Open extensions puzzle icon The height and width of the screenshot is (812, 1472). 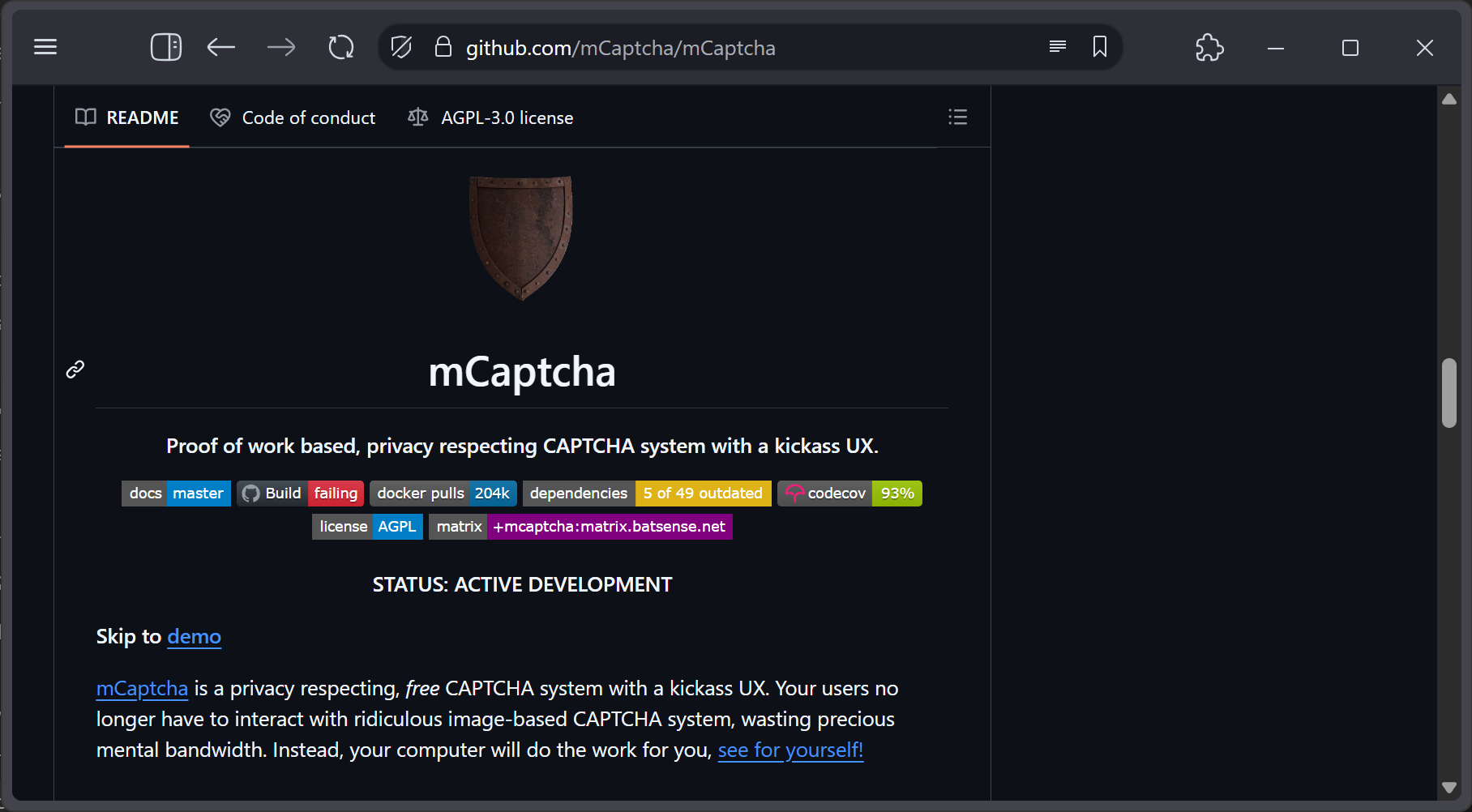tap(1209, 47)
